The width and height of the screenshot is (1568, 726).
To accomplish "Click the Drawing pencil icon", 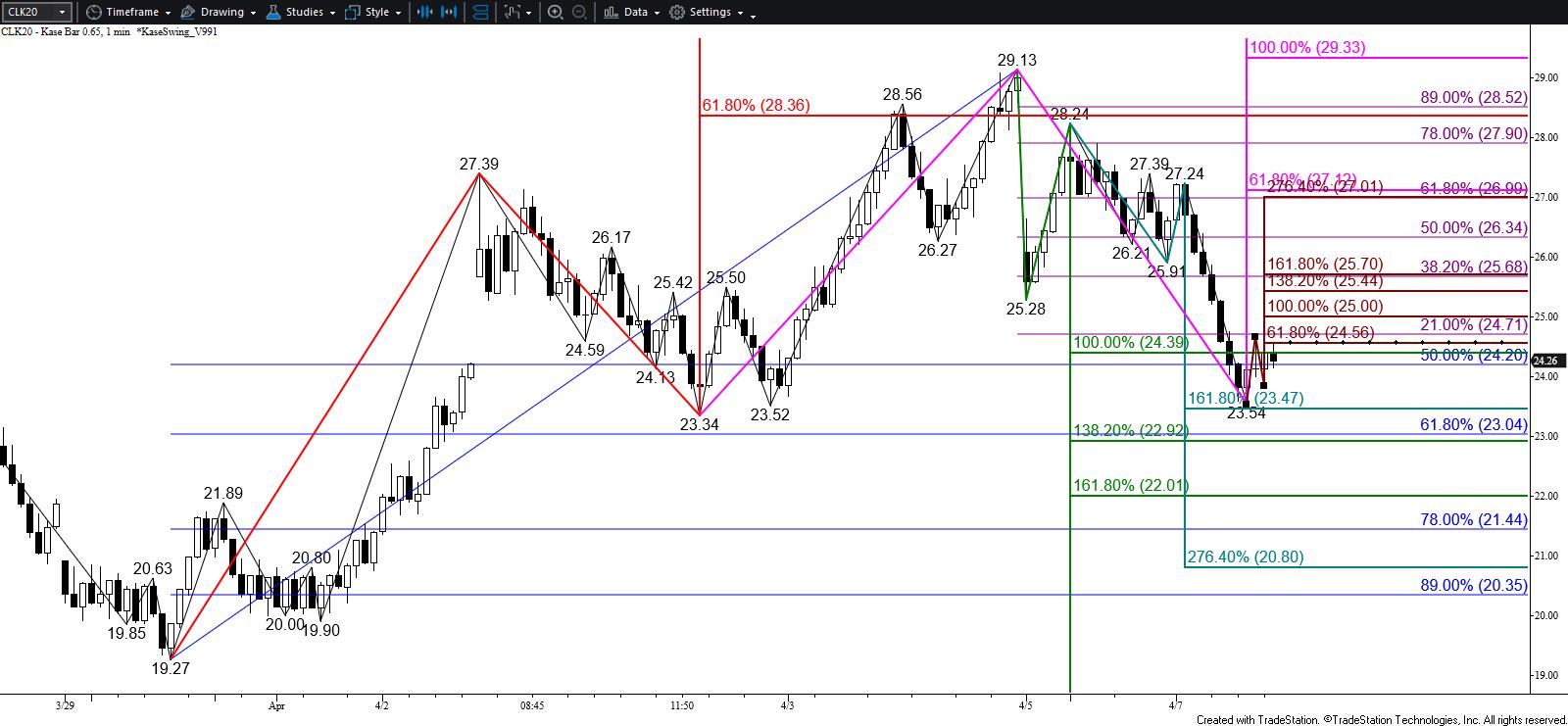I will point(189,12).
